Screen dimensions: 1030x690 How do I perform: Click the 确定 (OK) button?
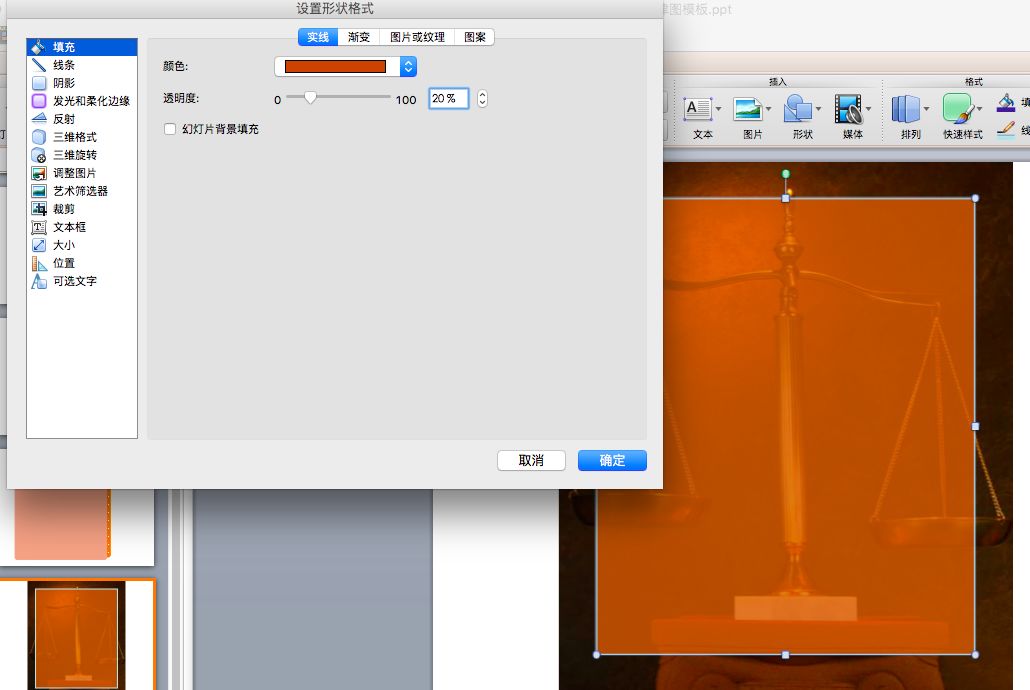point(612,460)
